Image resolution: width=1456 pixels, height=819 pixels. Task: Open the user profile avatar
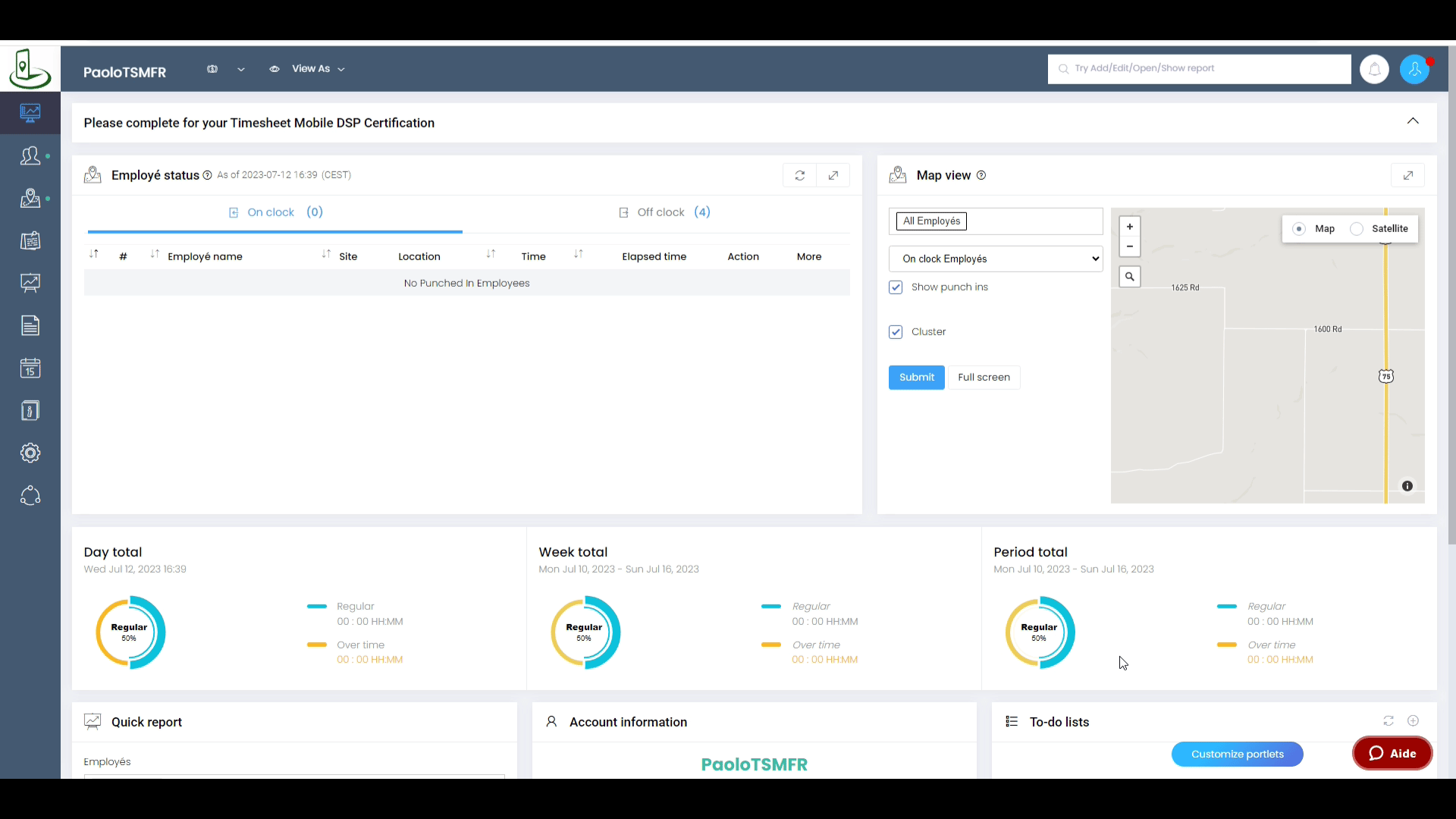(1414, 69)
